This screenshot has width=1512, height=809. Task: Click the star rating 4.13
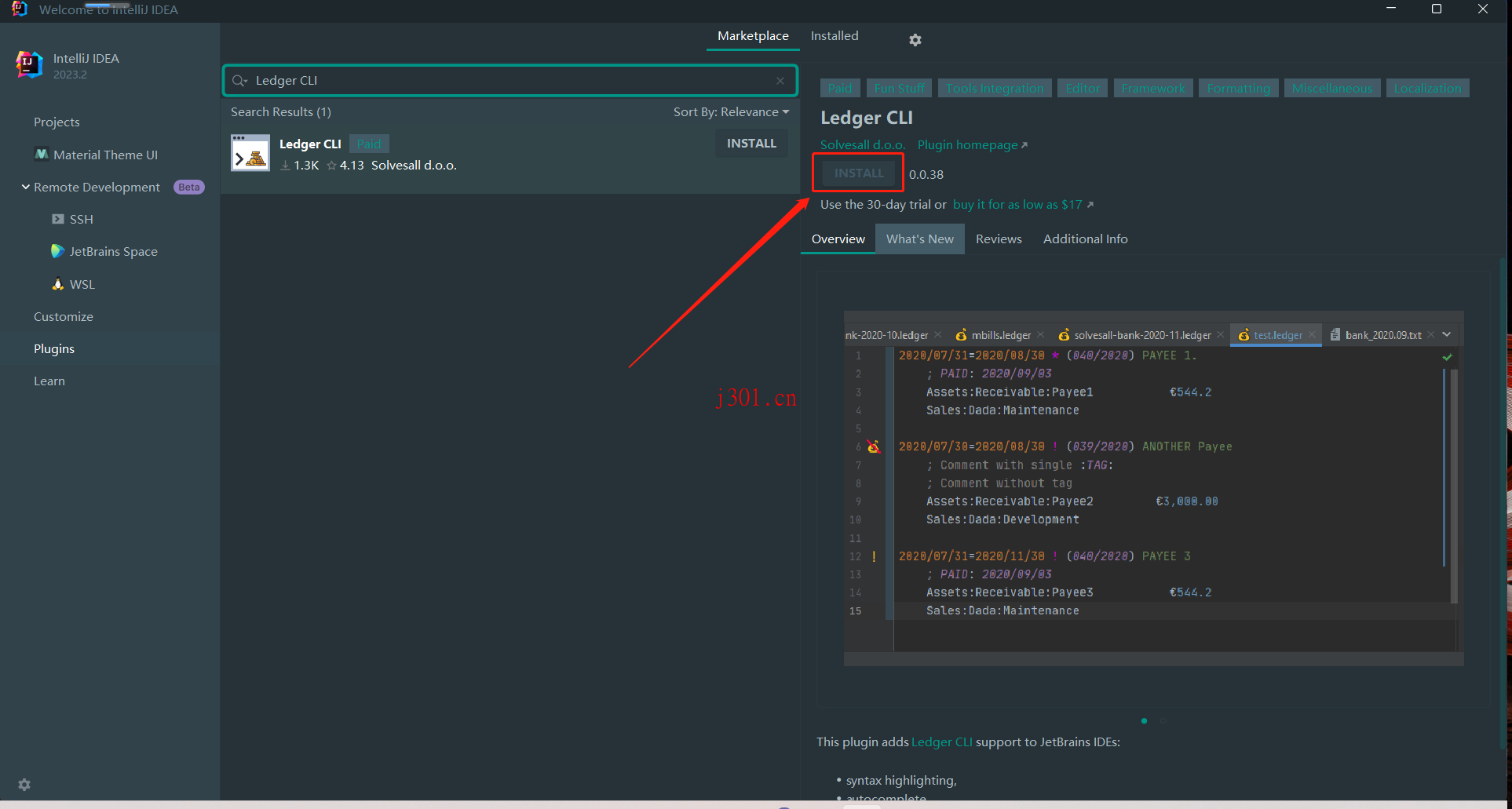coord(345,166)
